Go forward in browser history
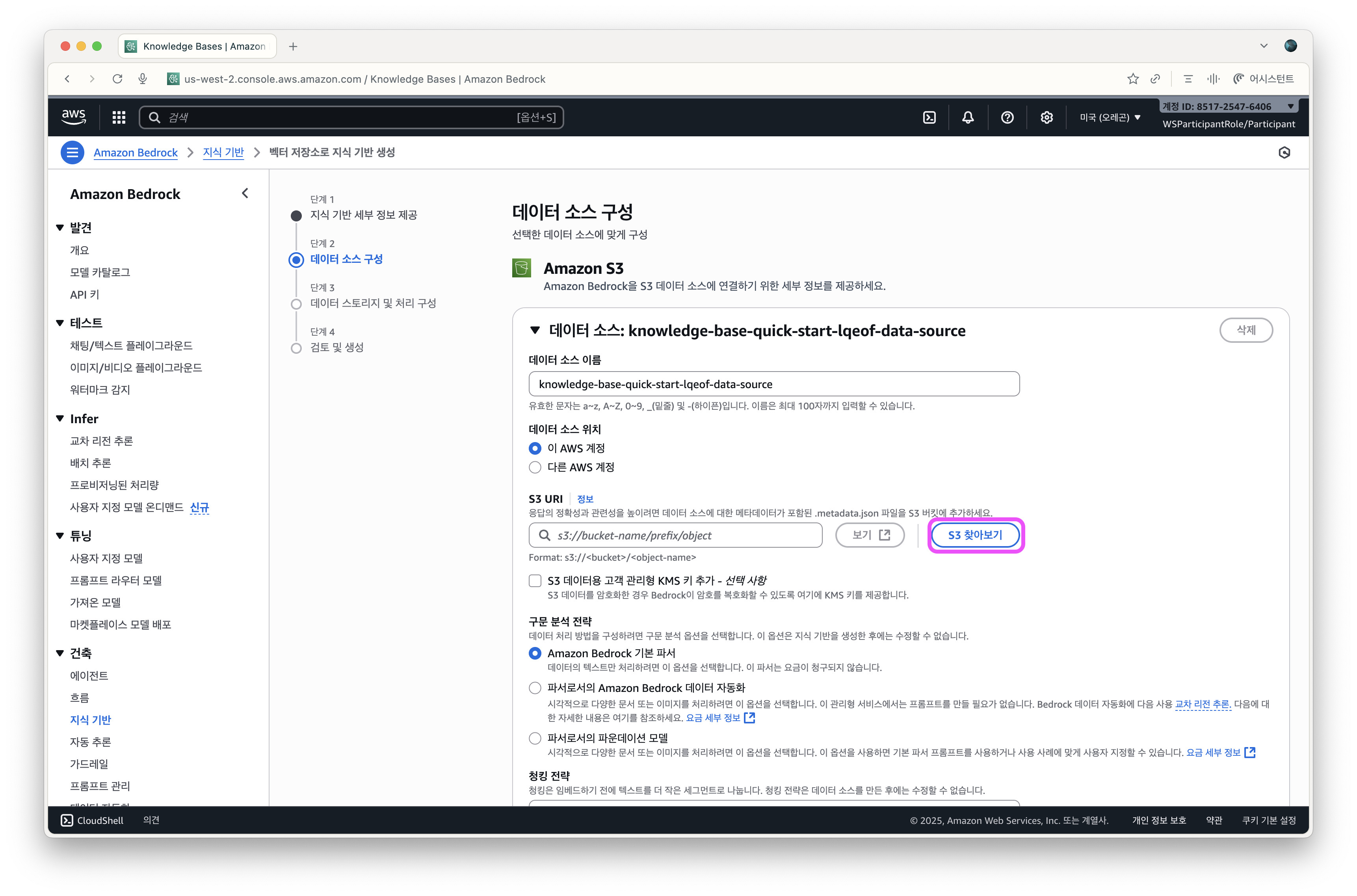 pos(92,79)
